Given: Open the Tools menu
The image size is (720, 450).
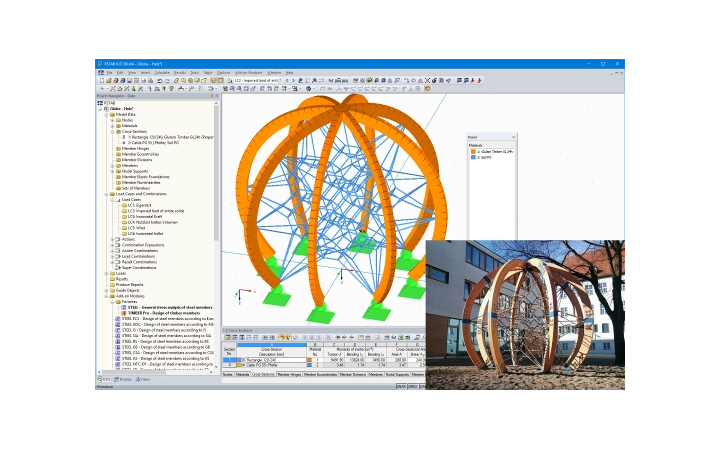Looking at the screenshot, I should 195,73.
